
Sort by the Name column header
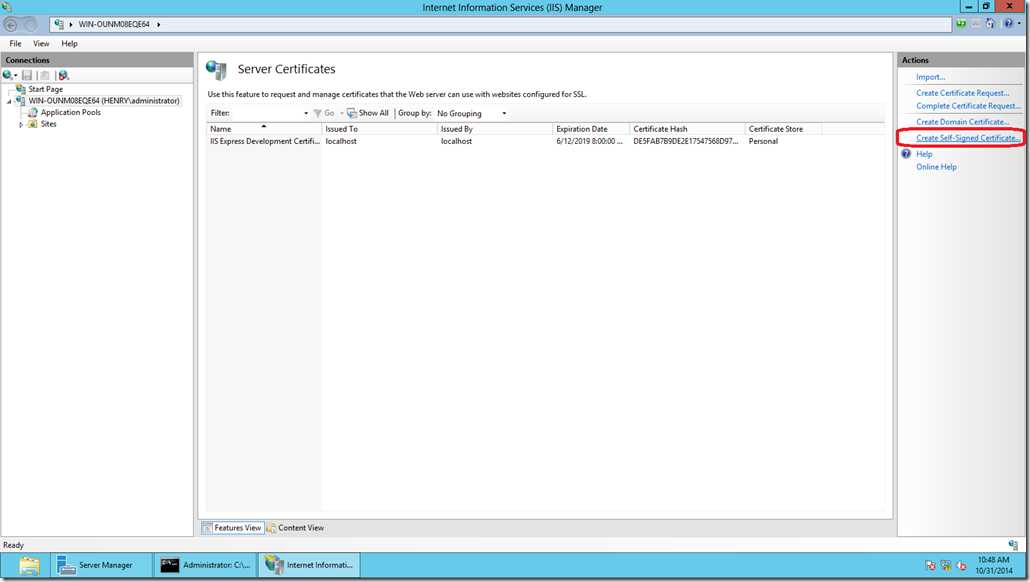click(x=264, y=129)
